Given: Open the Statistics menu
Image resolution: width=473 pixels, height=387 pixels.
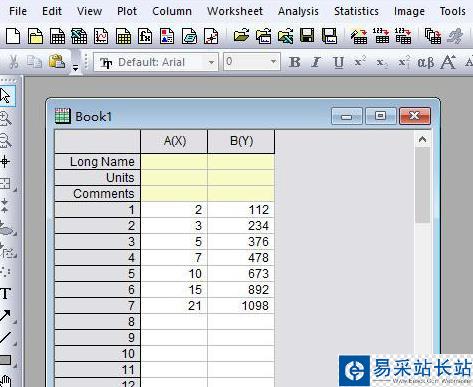Looking at the screenshot, I should point(356,11).
